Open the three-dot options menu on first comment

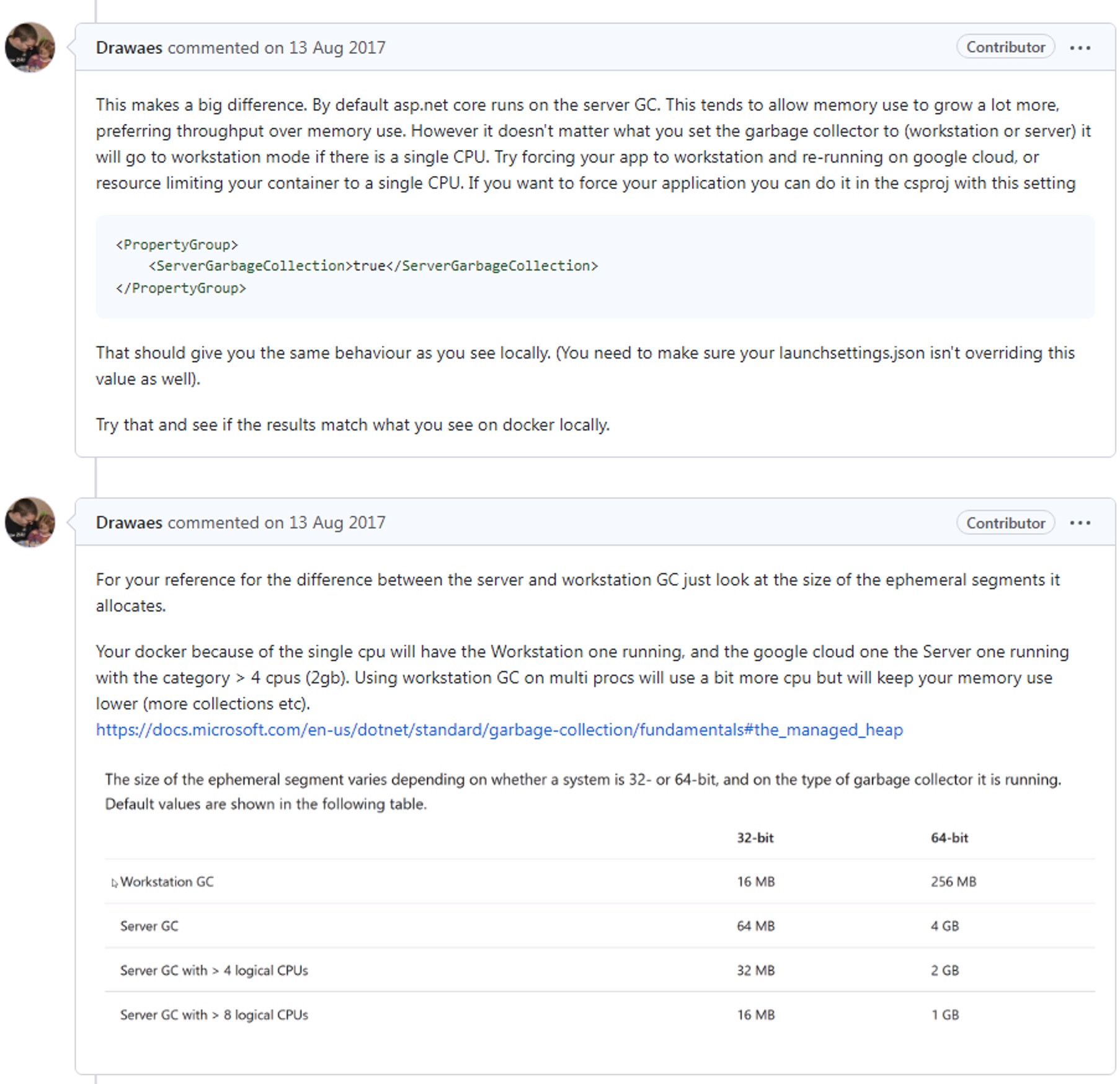point(1080,48)
